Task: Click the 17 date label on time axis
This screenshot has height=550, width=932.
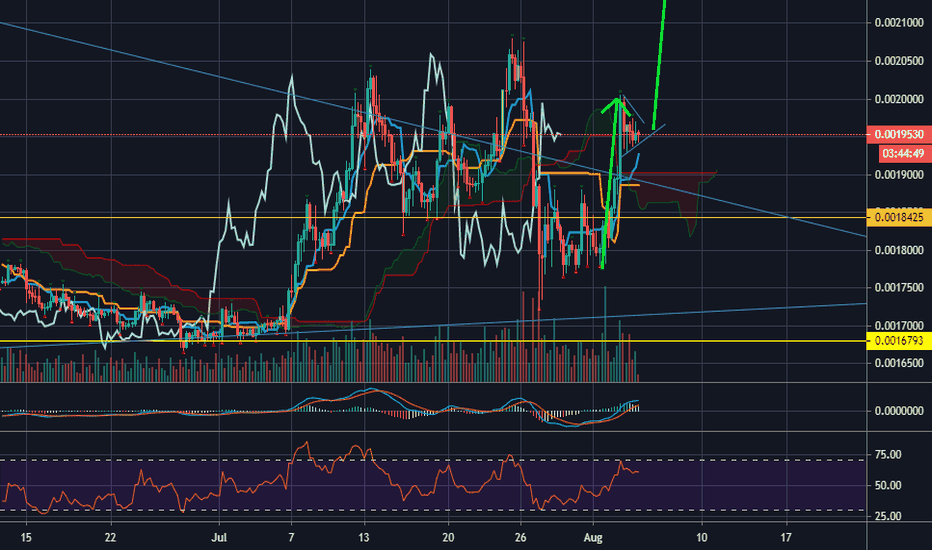Action: pyautogui.click(x=786, y=538)
